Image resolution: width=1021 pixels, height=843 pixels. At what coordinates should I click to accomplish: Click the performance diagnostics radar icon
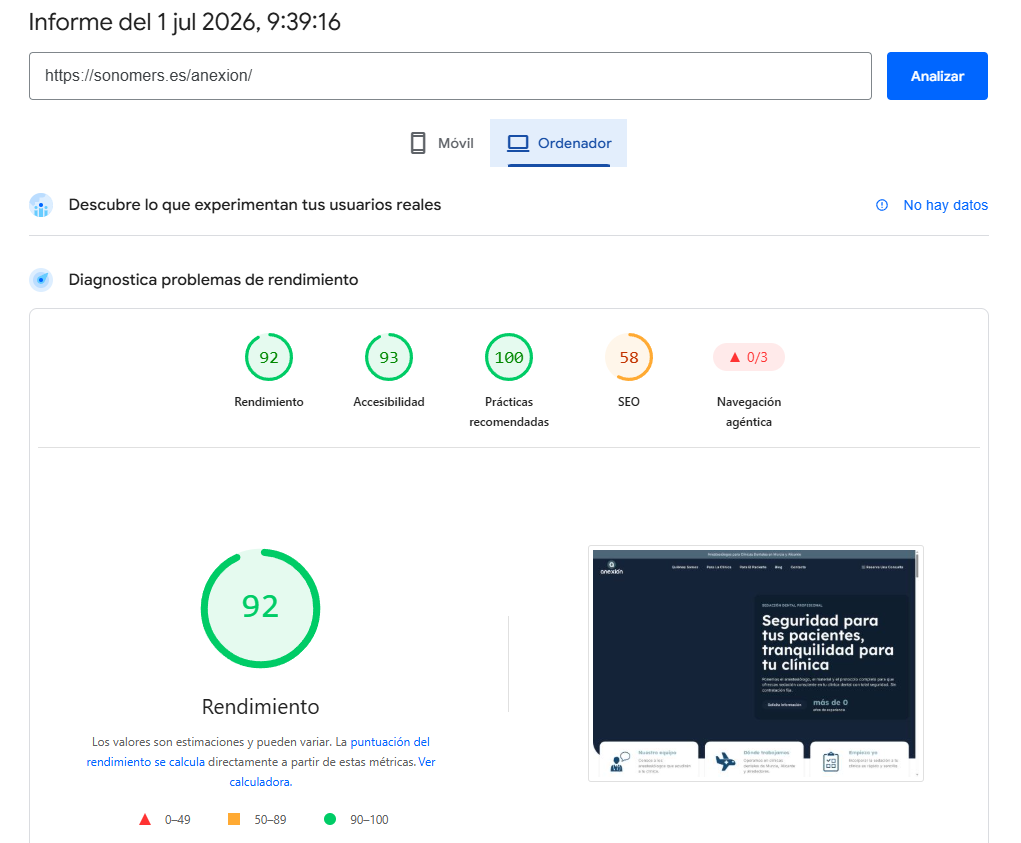tap(41, 280)
